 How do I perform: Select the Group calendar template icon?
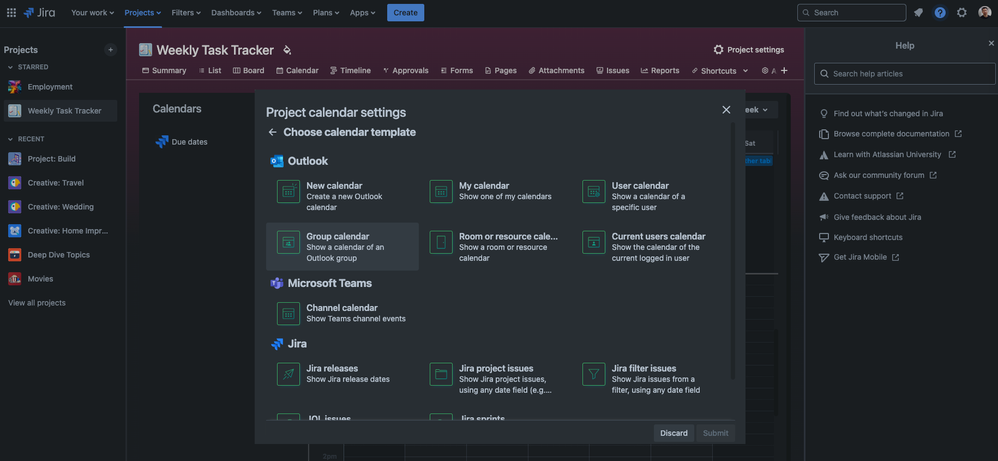point(288,242)
